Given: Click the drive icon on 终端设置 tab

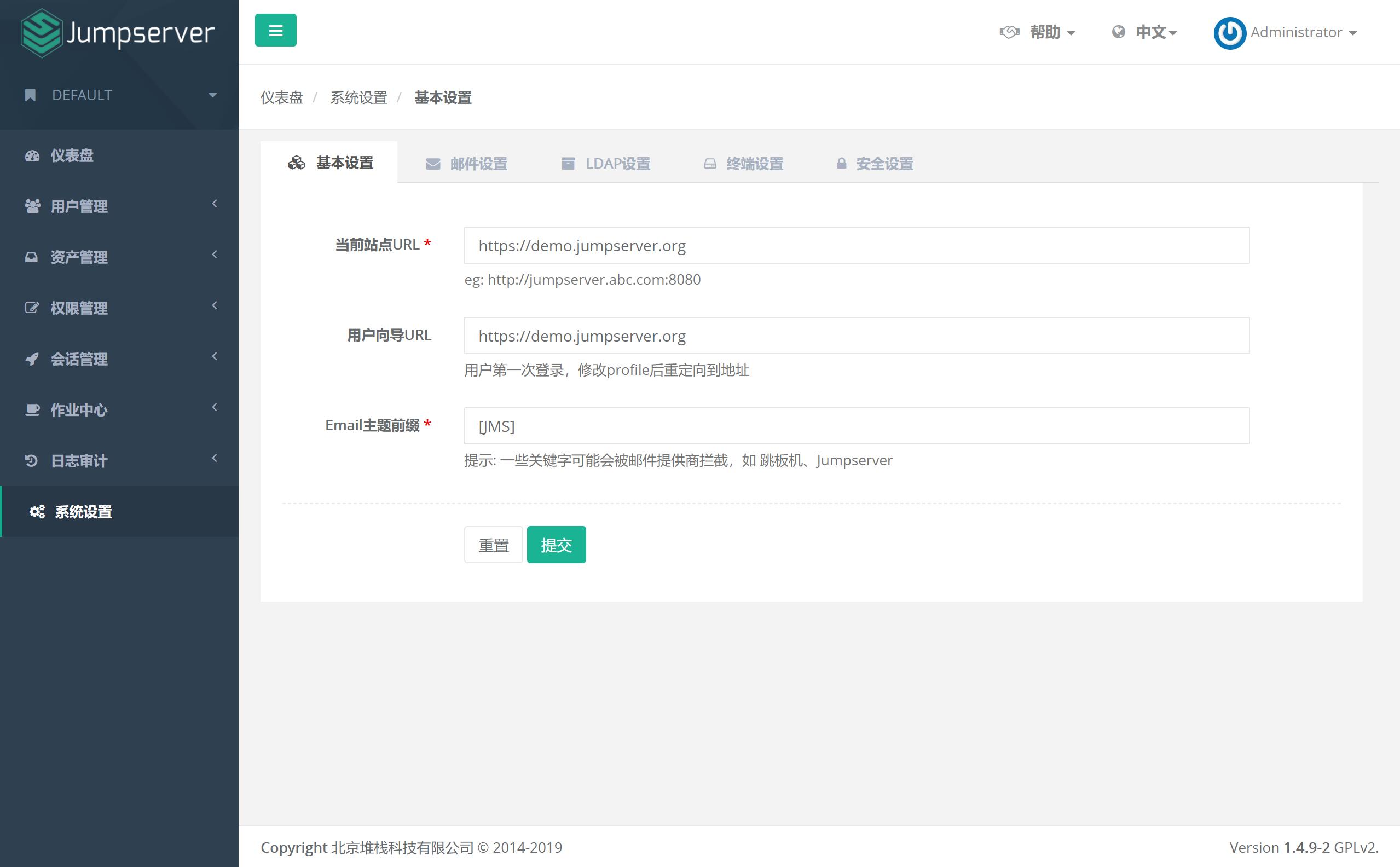Looking at the screenshot, I should click(710, 164).
